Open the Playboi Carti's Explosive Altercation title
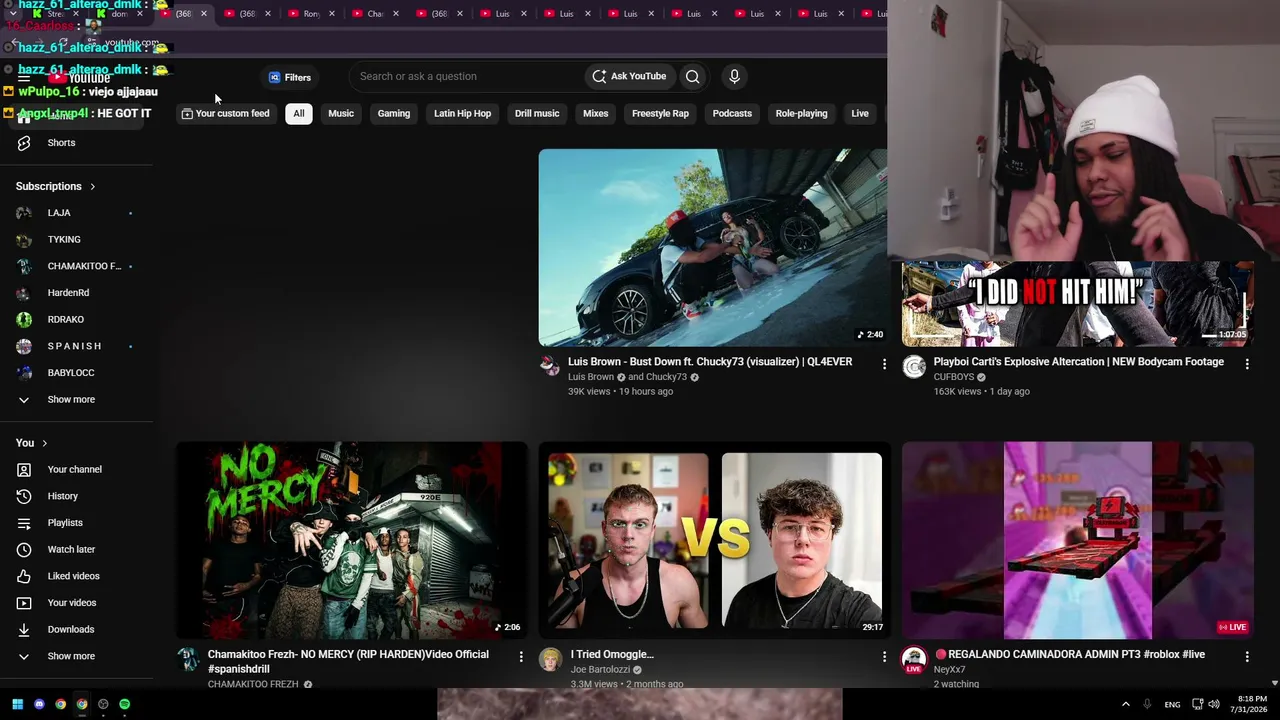Screen dimensions: 1280x720 pyautogui.click(x=1078, y=362)
